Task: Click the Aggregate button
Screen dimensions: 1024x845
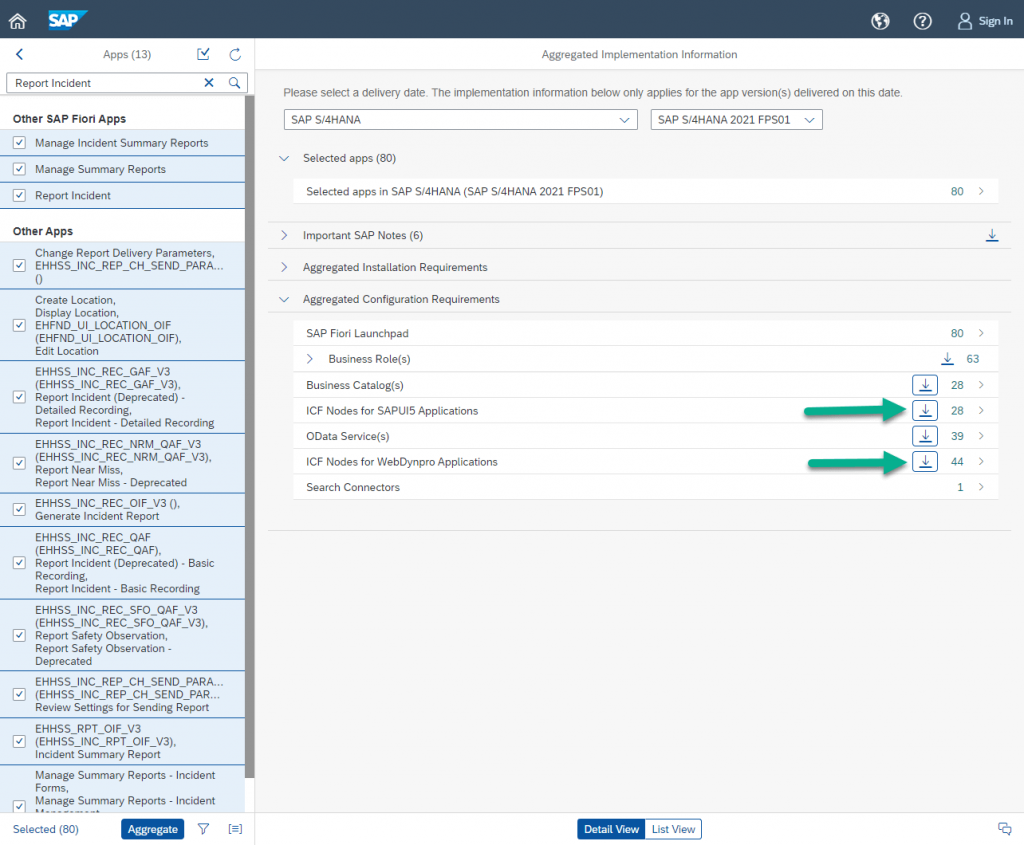Action: (152, 829)
